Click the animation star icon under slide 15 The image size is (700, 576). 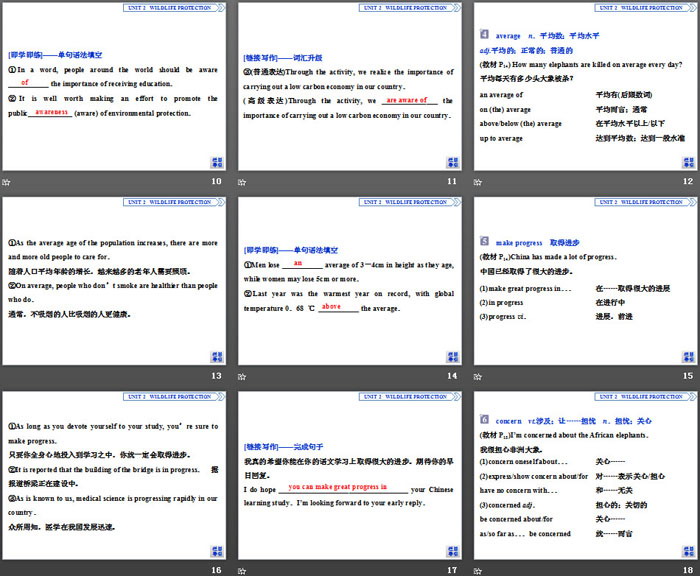click(x=478, y=376)
